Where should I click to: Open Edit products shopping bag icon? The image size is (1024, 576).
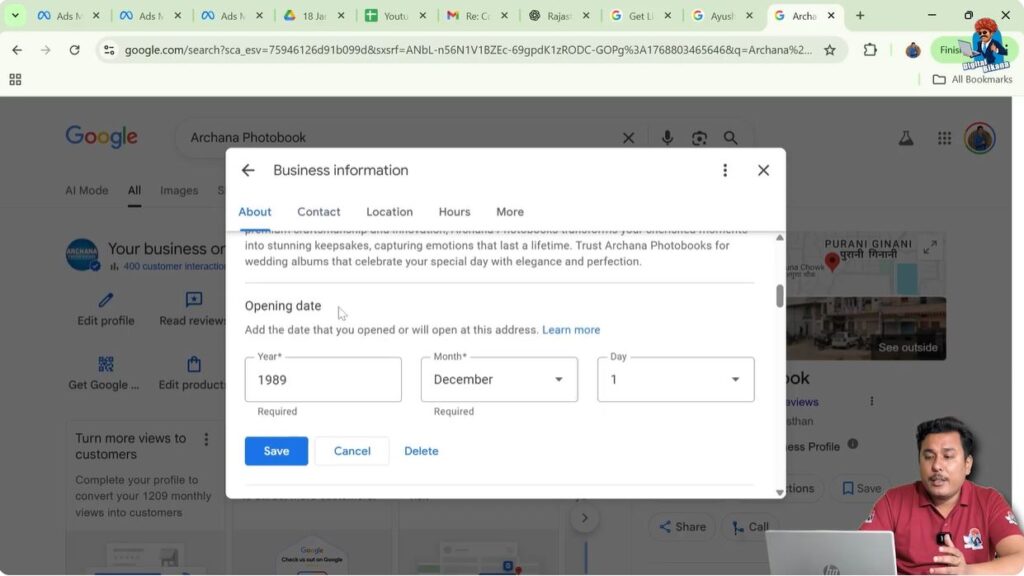pyautogui.click(x=193, y=365)
